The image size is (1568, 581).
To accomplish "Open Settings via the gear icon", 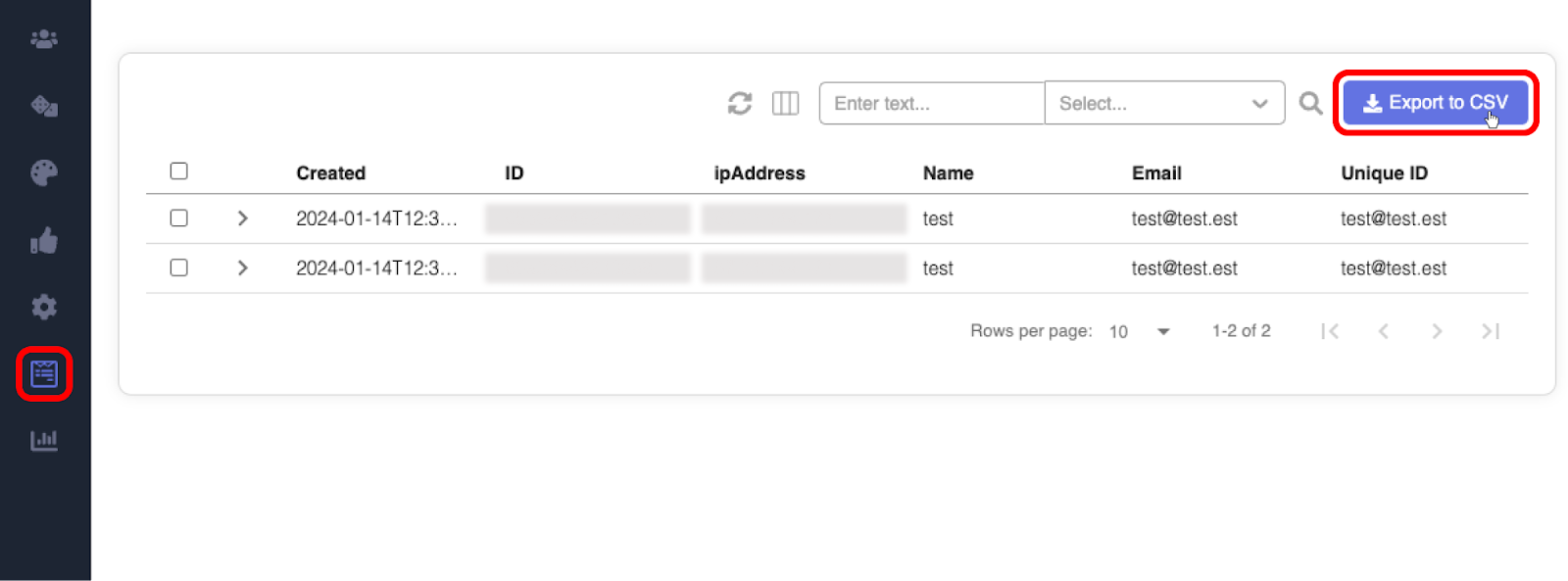I will click(x=43, y=307).
